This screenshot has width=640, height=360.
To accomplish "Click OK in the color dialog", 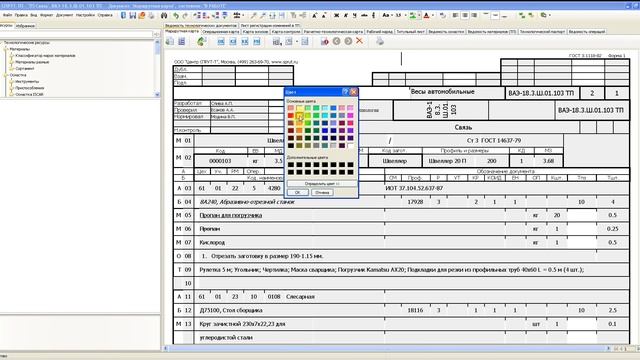I will pyautogui.click(x=298, y=192).
